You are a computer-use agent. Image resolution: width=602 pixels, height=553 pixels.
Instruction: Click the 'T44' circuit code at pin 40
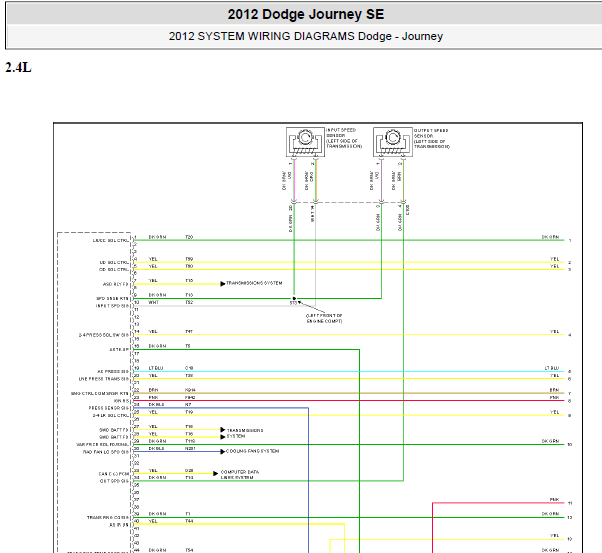(x=189, y=521)
